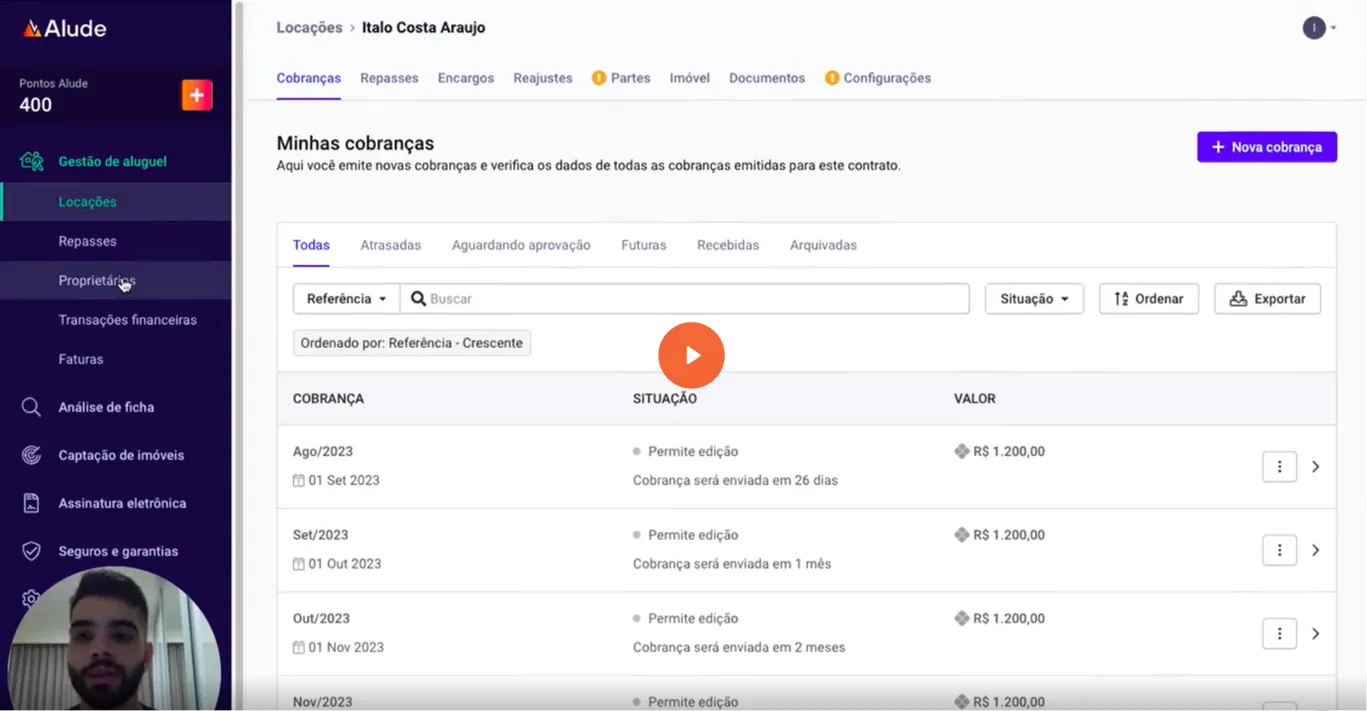The image size is (1367, 711).
Task: Open the three-dot menu for Ago/2023
Action: pyautogui.click(x=1279, y=466)
